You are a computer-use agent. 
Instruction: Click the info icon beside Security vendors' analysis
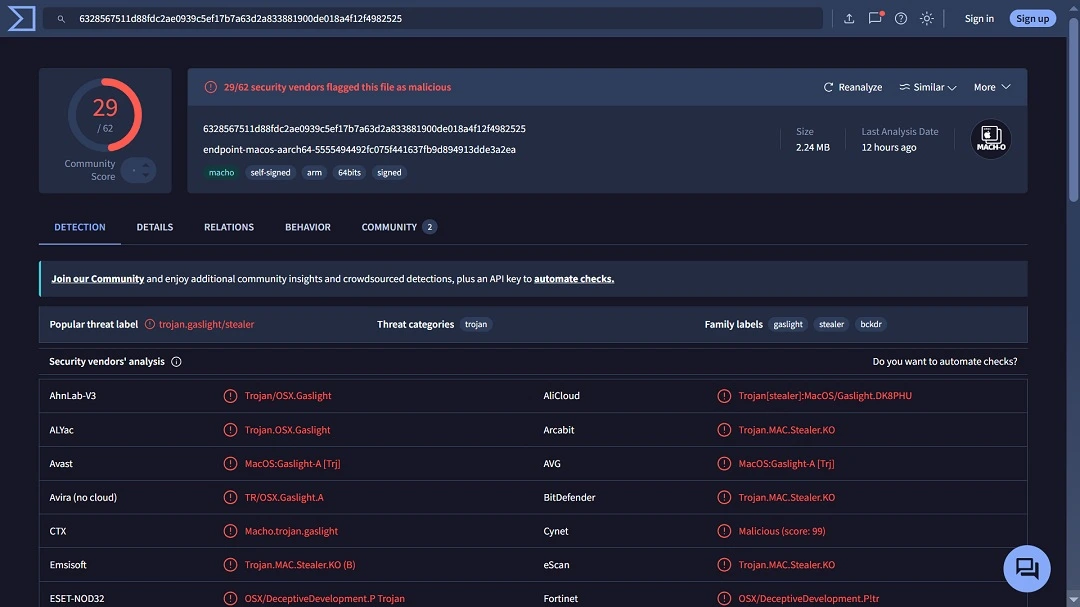tap(176, 362)
